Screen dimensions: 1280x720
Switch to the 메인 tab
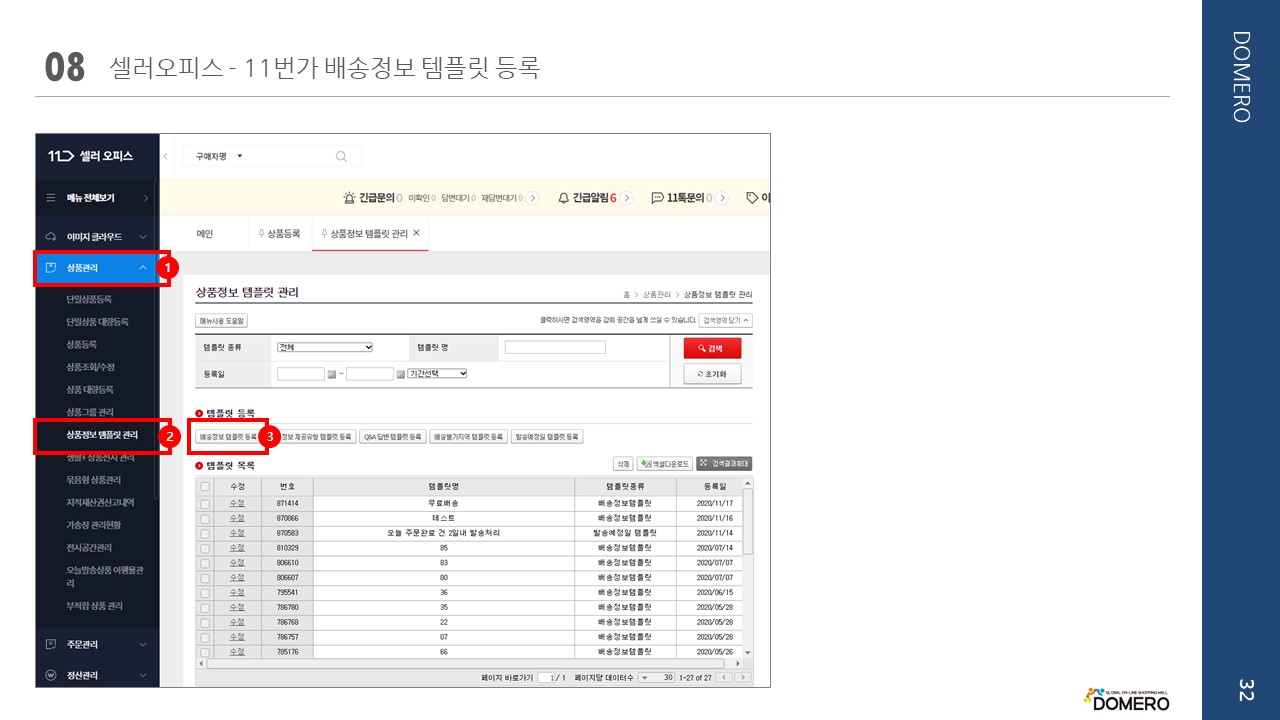point(204,233)
